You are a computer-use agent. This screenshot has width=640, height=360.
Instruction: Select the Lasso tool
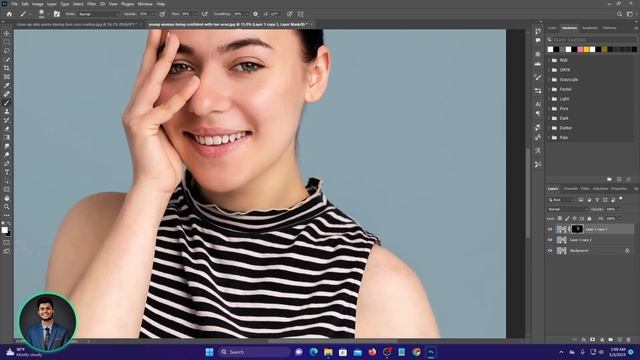pos(7,51)
